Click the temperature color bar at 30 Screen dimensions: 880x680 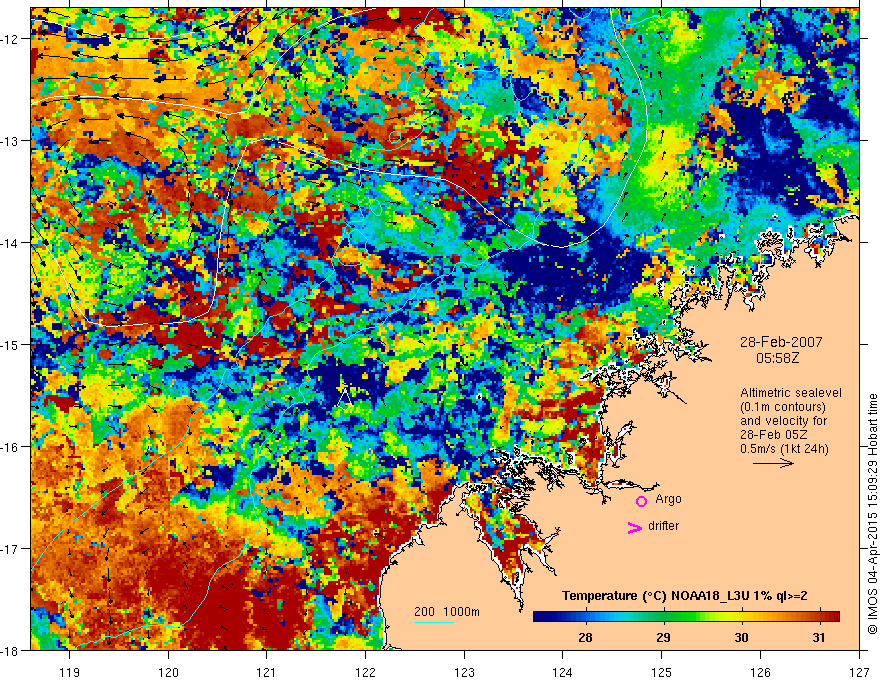coord(742,617)
